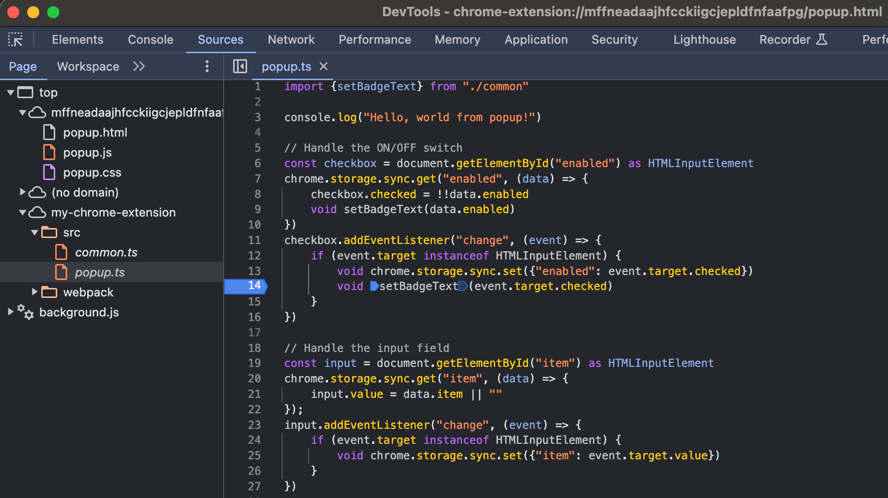888x498 pixels.
Task: Switch to the Console tab
Action: point(150,40)
